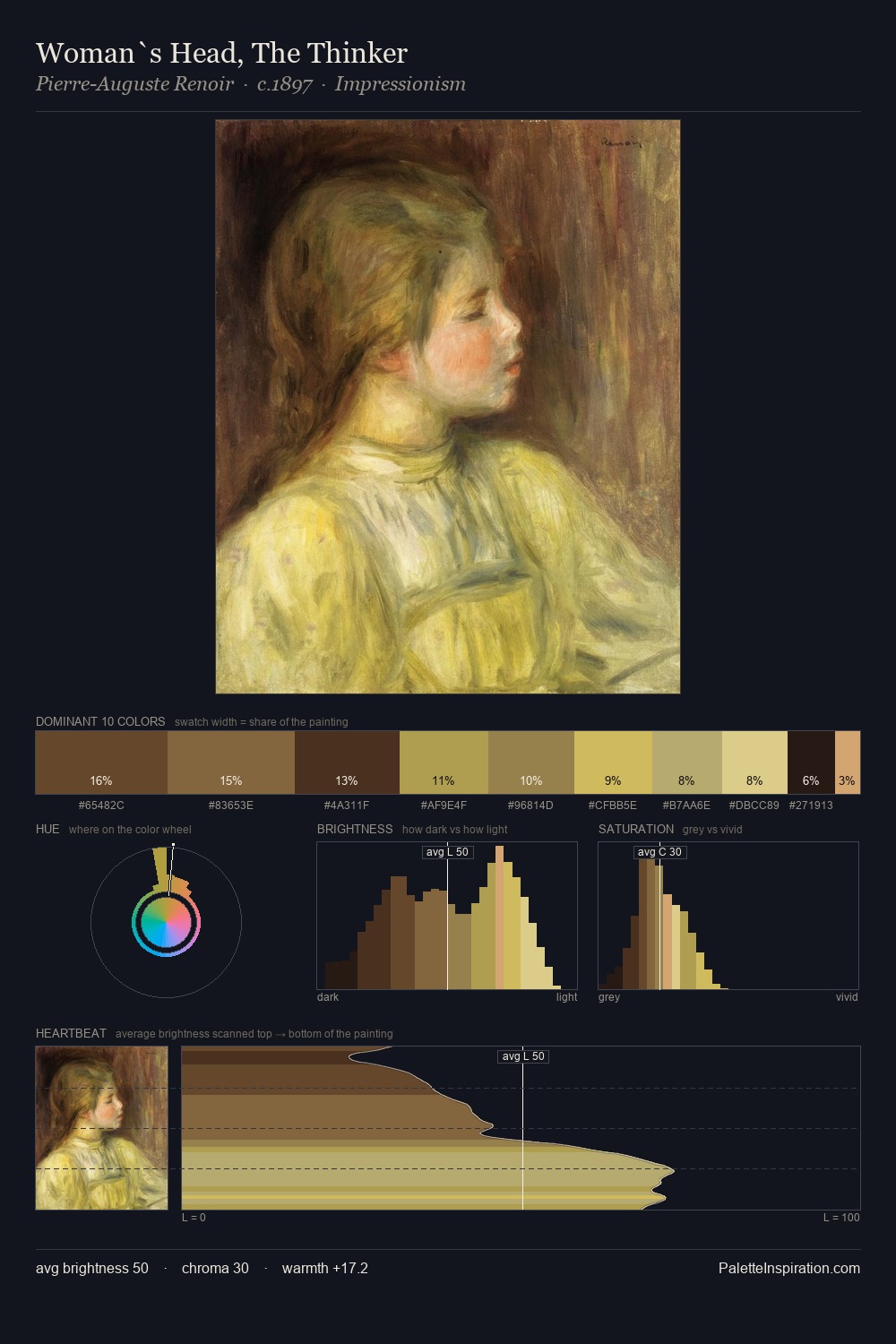Image resolution: width=896 pixels, height=1344 pixels.
Task: Click the 'light' axis label
Action: pos(567,997)
